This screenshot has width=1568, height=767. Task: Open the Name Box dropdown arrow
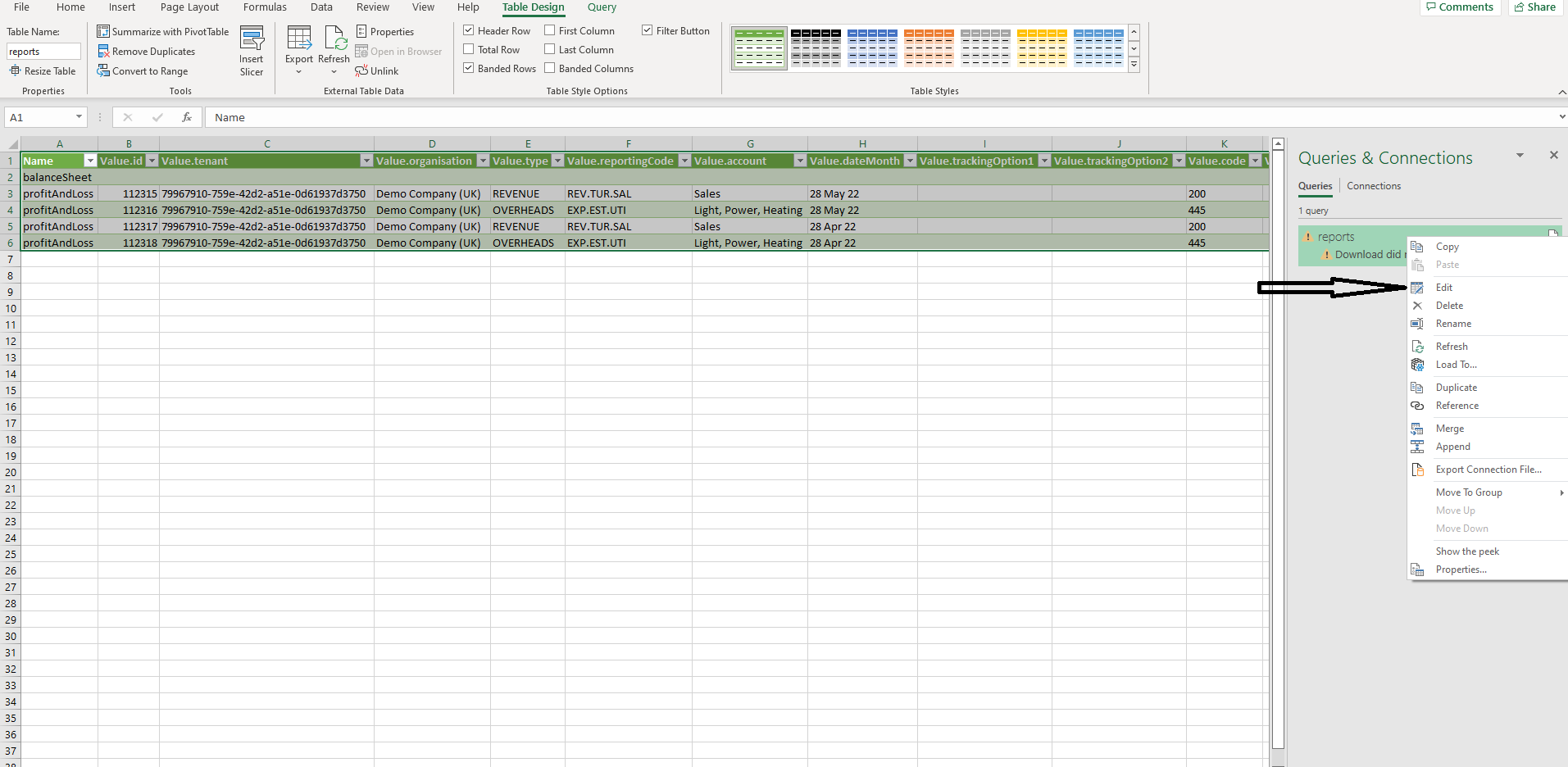pyautogui.click(x=79, y=117)
